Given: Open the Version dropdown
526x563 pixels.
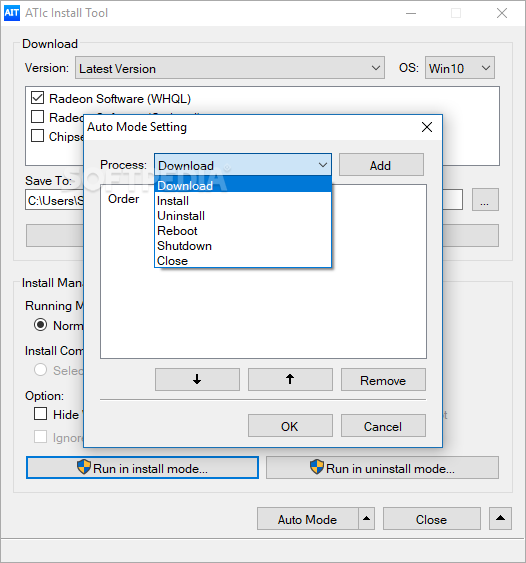Looking at the screenshot, I should click(x=230, y=68).
